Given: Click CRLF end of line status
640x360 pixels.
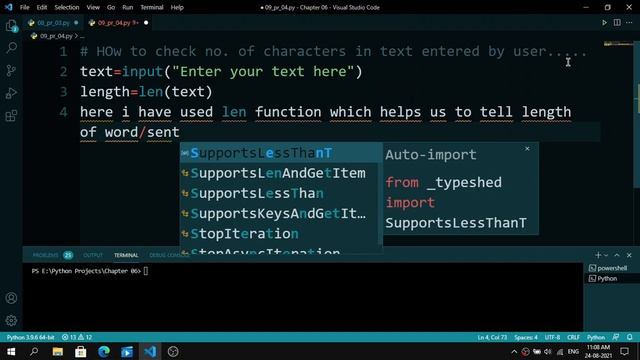Looking at the screenshot, I should pos(573,337).
